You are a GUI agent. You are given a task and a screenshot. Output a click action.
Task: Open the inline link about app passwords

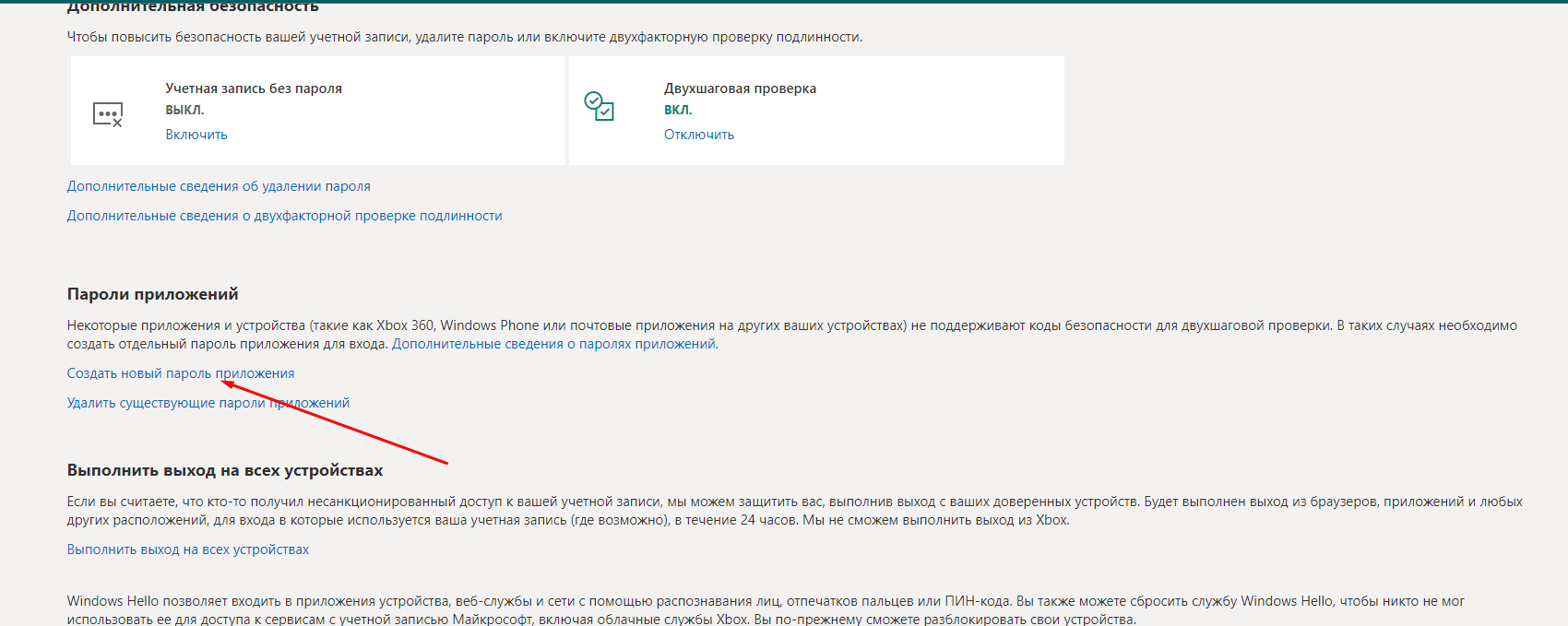point(554,344)
